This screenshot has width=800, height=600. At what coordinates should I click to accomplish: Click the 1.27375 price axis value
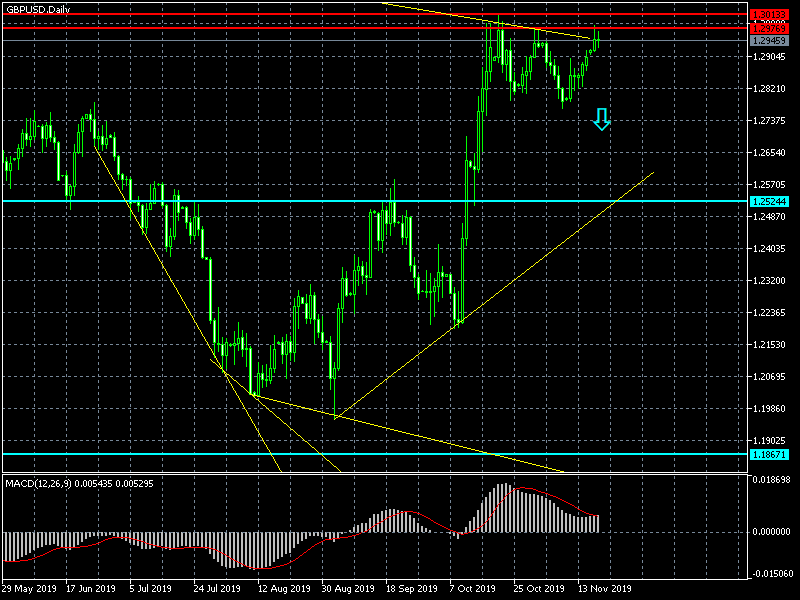click(769, 121)
